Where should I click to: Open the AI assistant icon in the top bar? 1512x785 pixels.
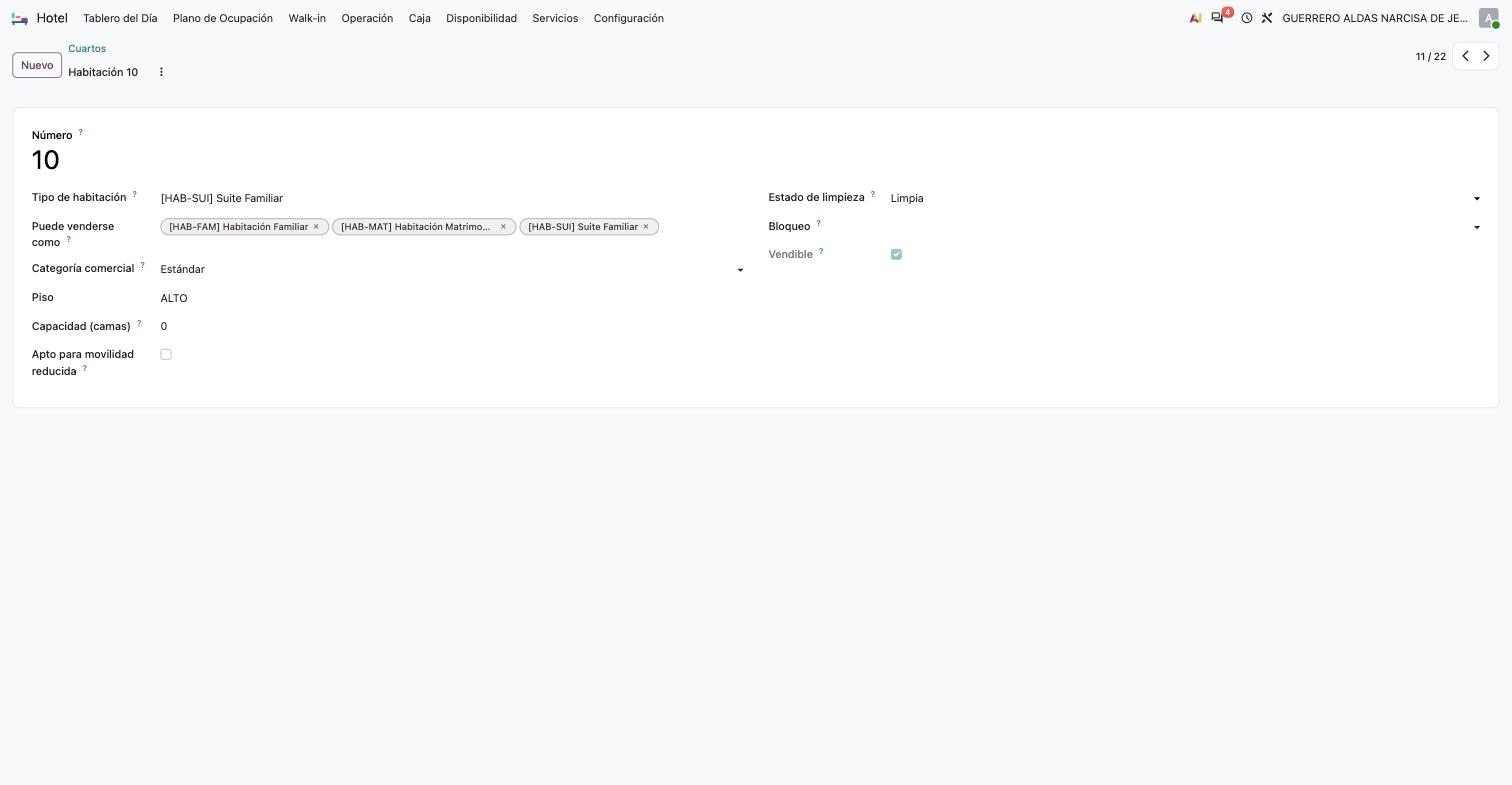click(x=1195, y=18)
